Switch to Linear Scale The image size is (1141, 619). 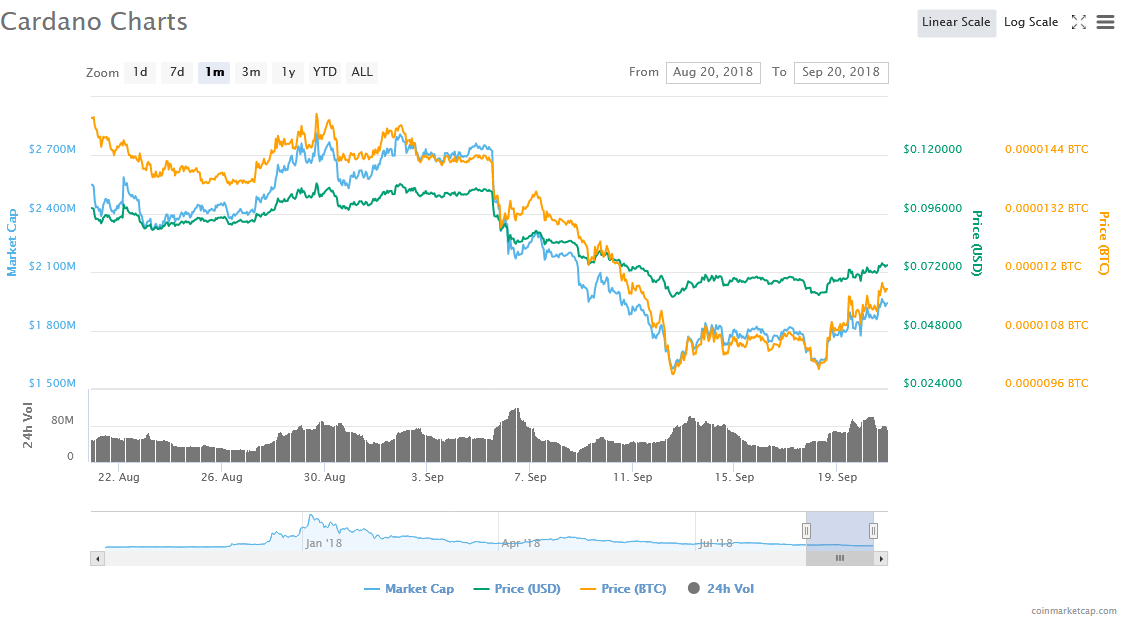click(956, 22)
